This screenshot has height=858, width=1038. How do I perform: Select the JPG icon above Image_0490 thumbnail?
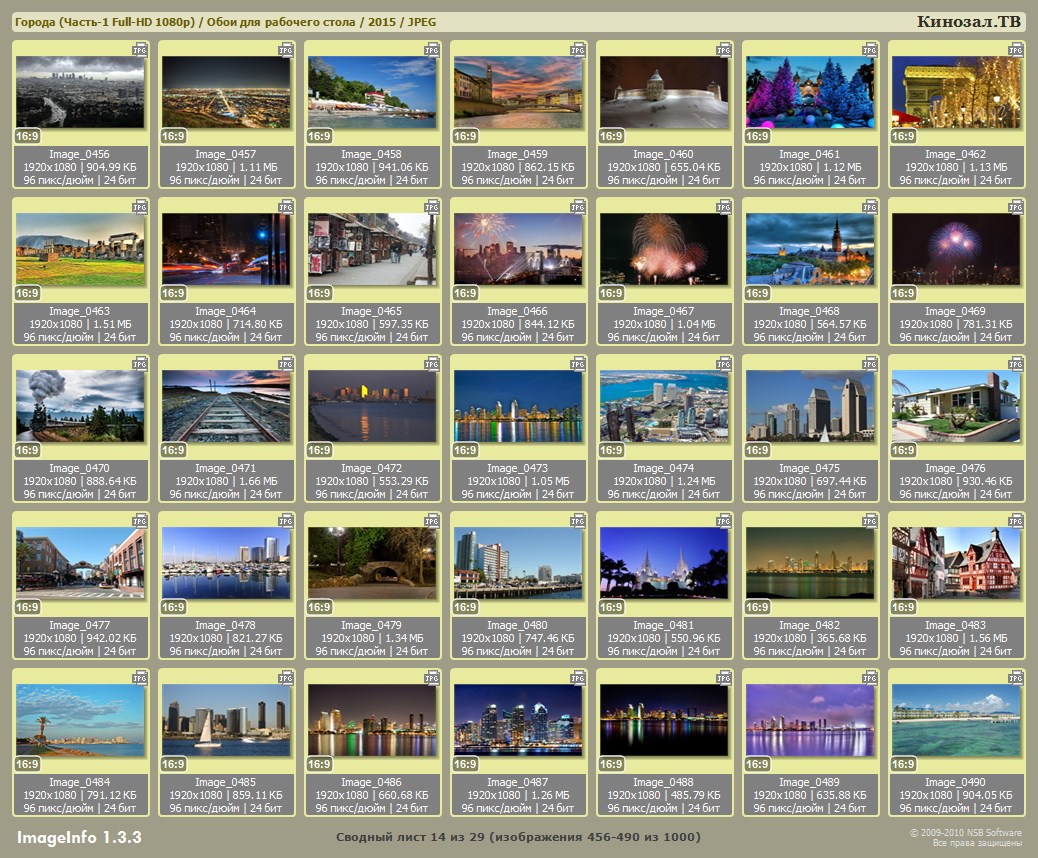(x=1015, y=676)
